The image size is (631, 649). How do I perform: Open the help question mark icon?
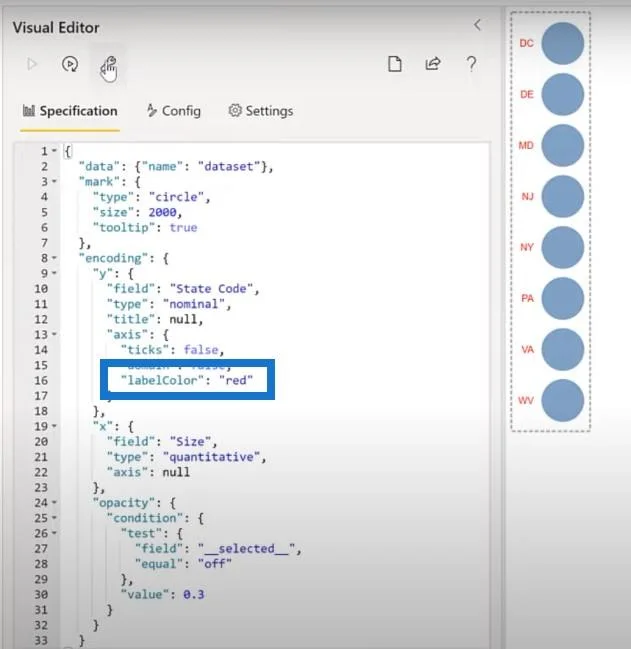471,64
